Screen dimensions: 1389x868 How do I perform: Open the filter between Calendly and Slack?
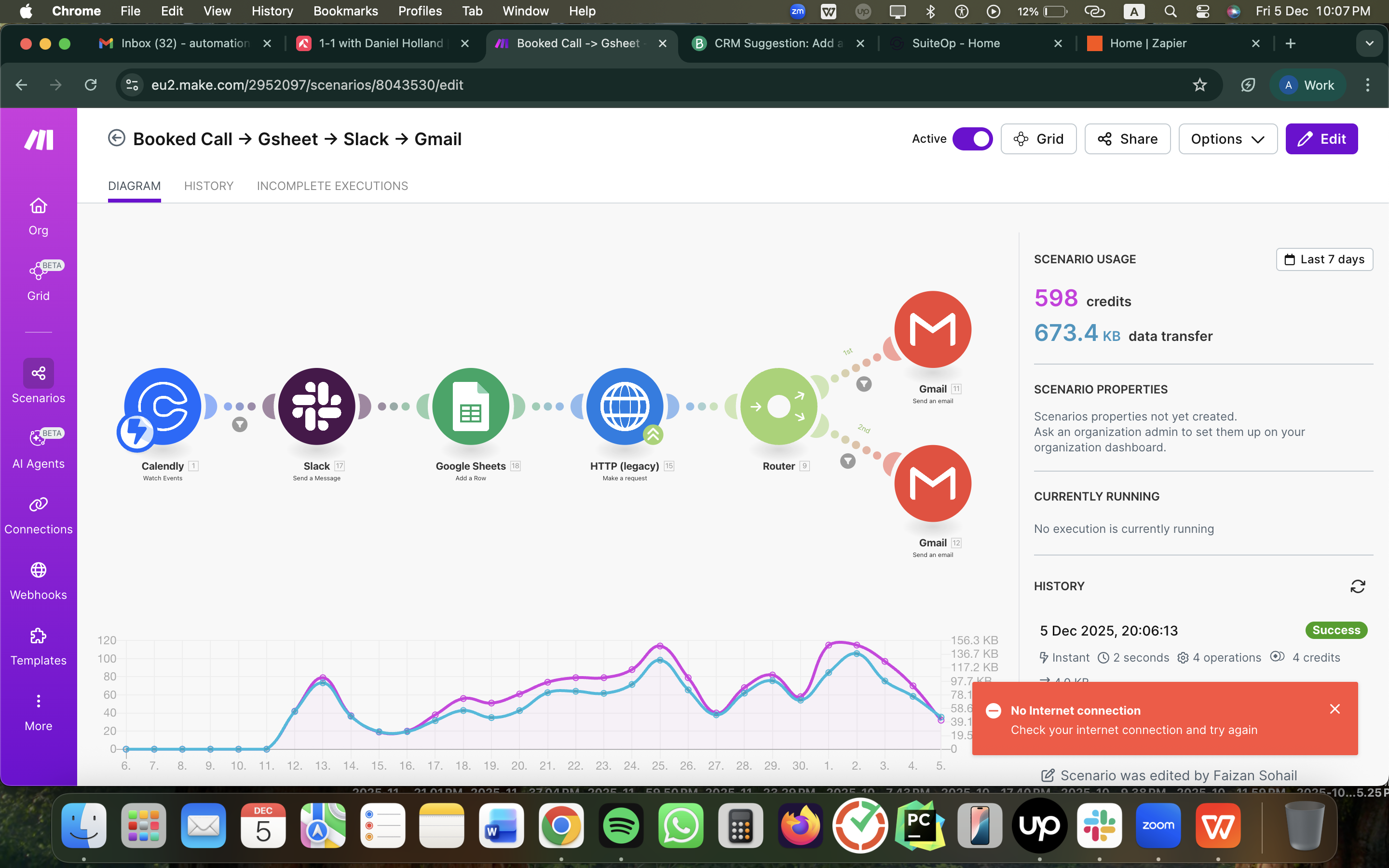coord(239,425)
